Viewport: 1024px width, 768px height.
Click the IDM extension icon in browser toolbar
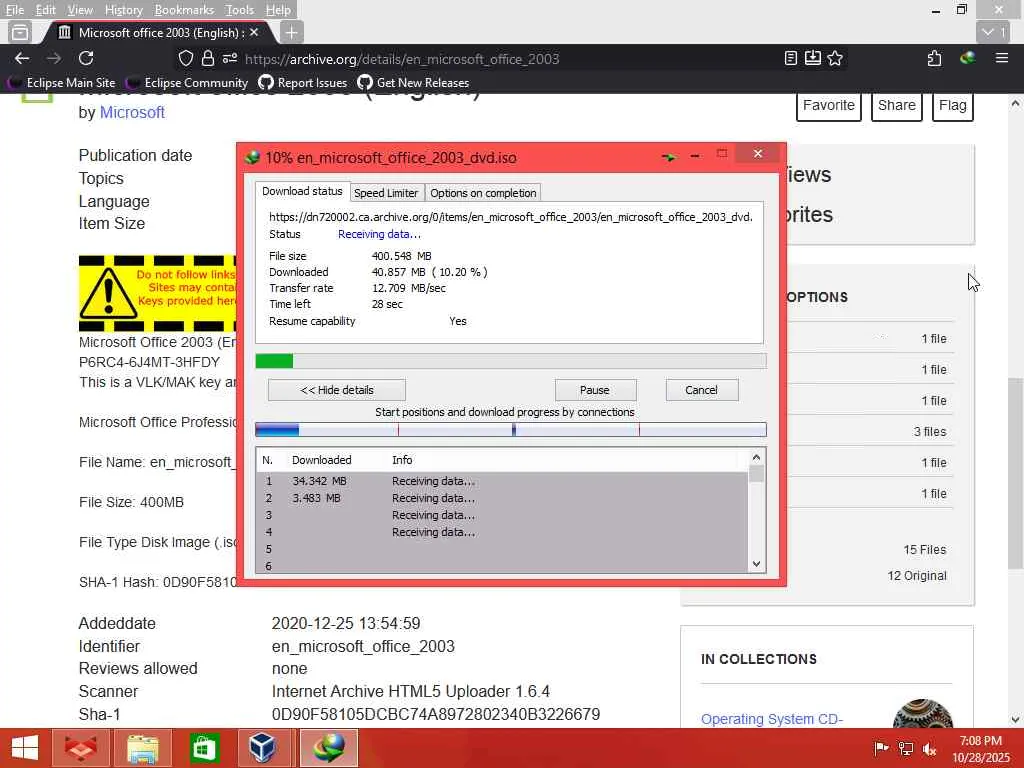pyautogui.click(x=967, y=59)
